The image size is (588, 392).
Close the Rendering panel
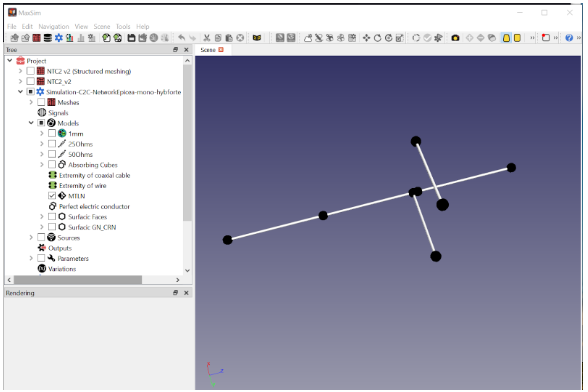[186, 293]
